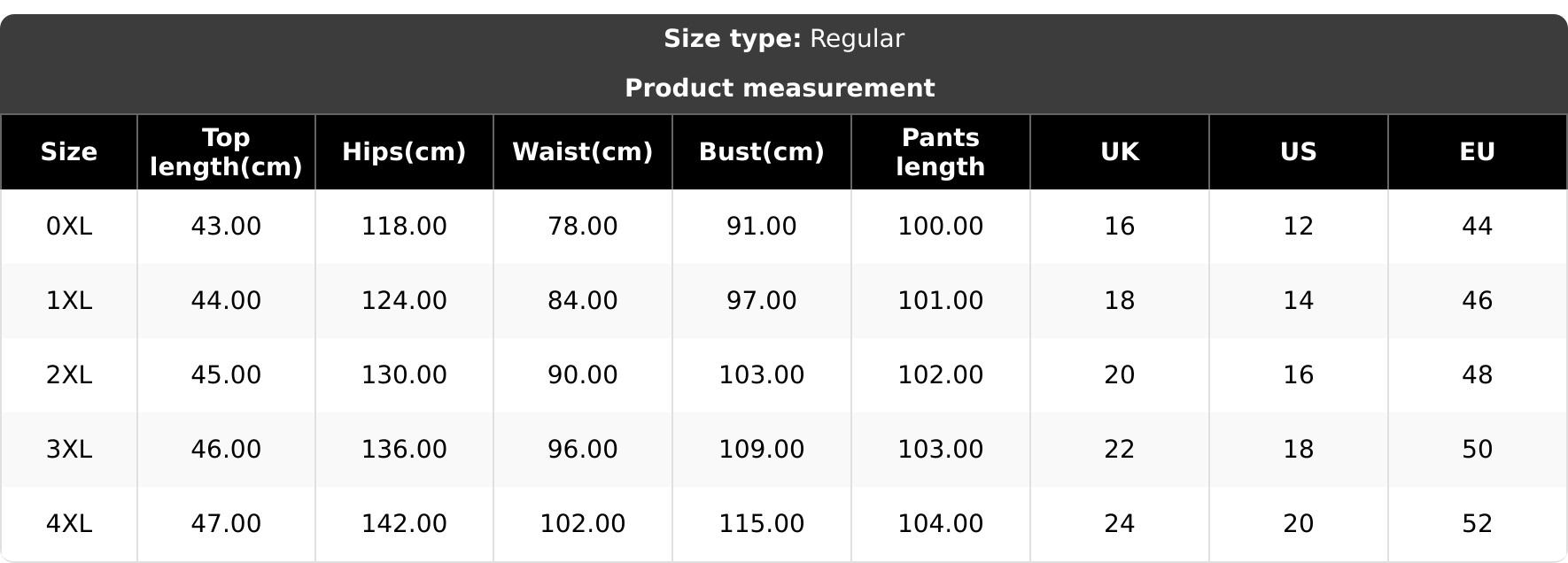Viewport: 1568px width, 563px height.
Task: Select the 0XL size row label
Action: coord(69,227)
